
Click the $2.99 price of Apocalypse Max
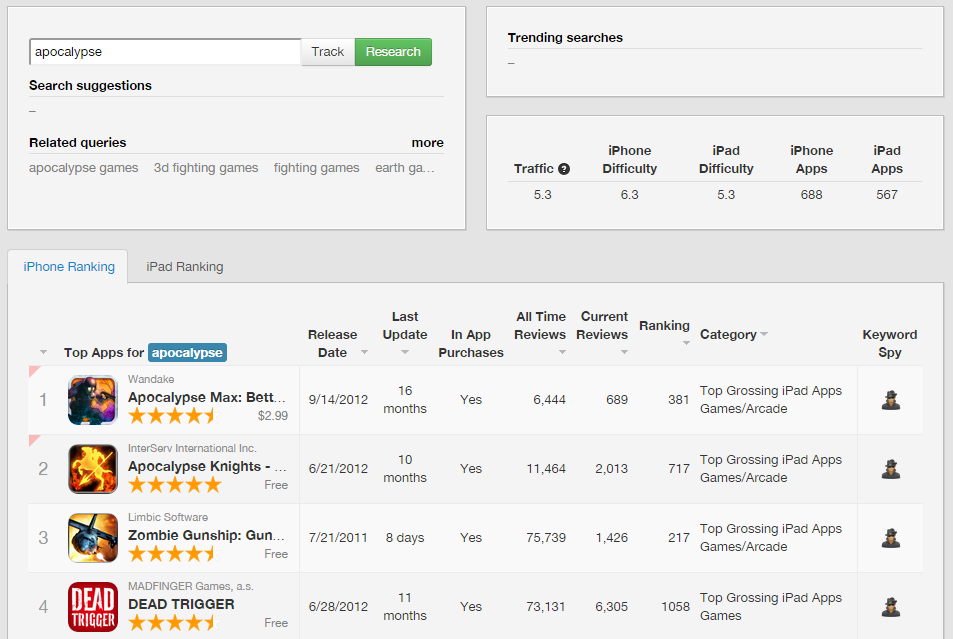coord(273,416)
